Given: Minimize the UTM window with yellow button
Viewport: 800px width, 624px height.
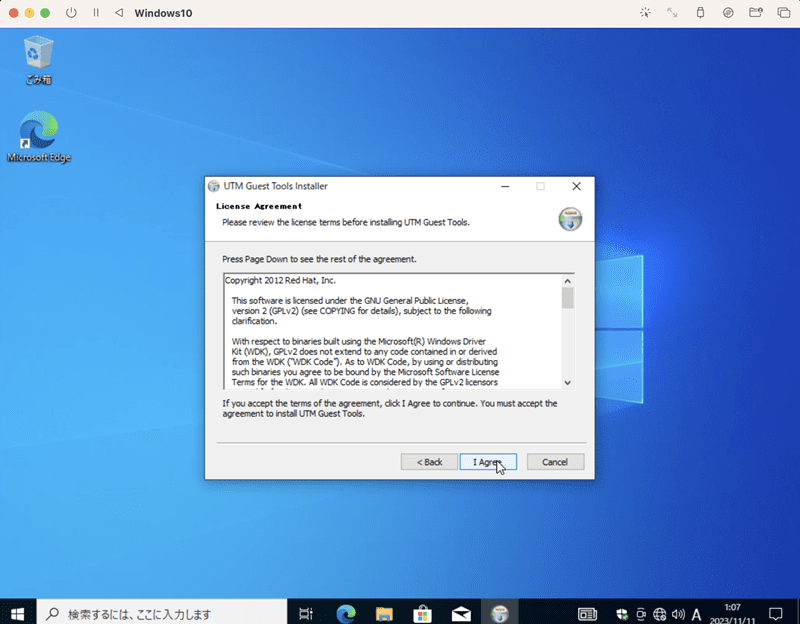Looking at the screenshot, I should point(30,13).
